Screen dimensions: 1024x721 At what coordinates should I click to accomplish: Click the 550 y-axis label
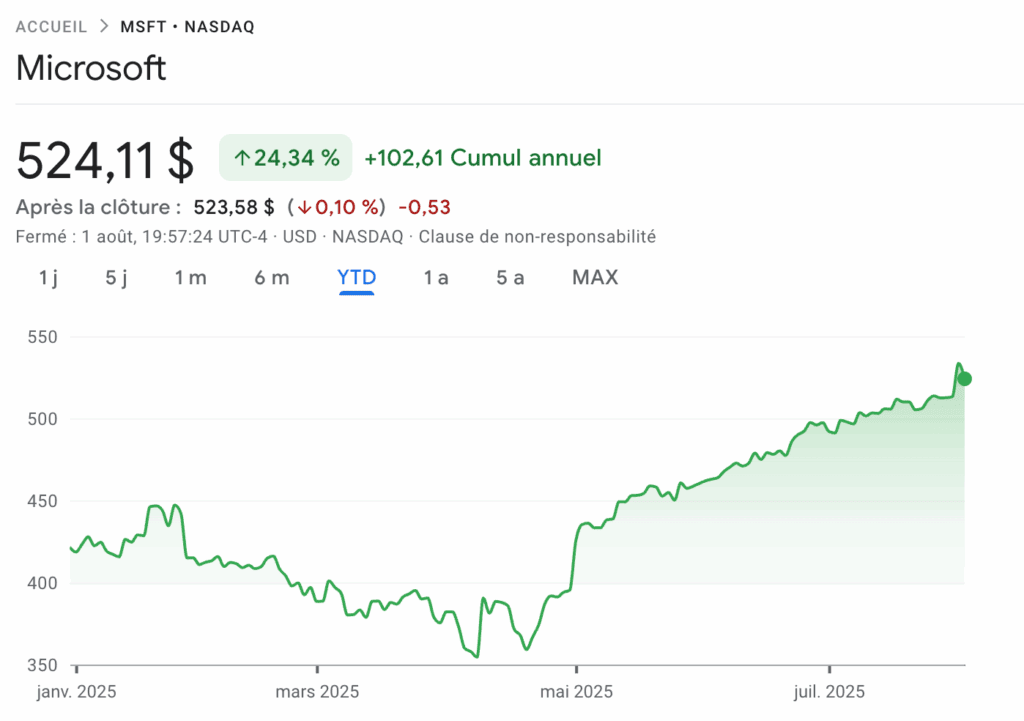[x=42, y=337]
